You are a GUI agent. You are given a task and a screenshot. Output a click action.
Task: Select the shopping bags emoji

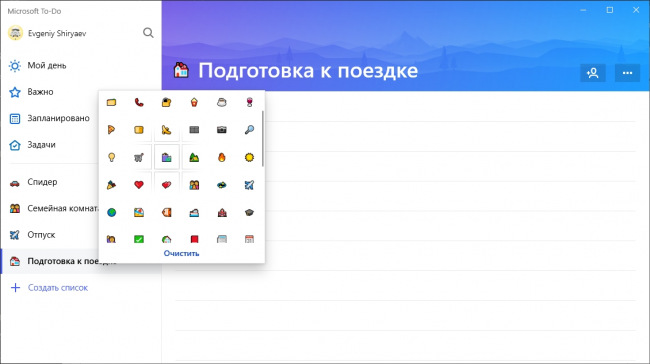(x=166, y=157)
